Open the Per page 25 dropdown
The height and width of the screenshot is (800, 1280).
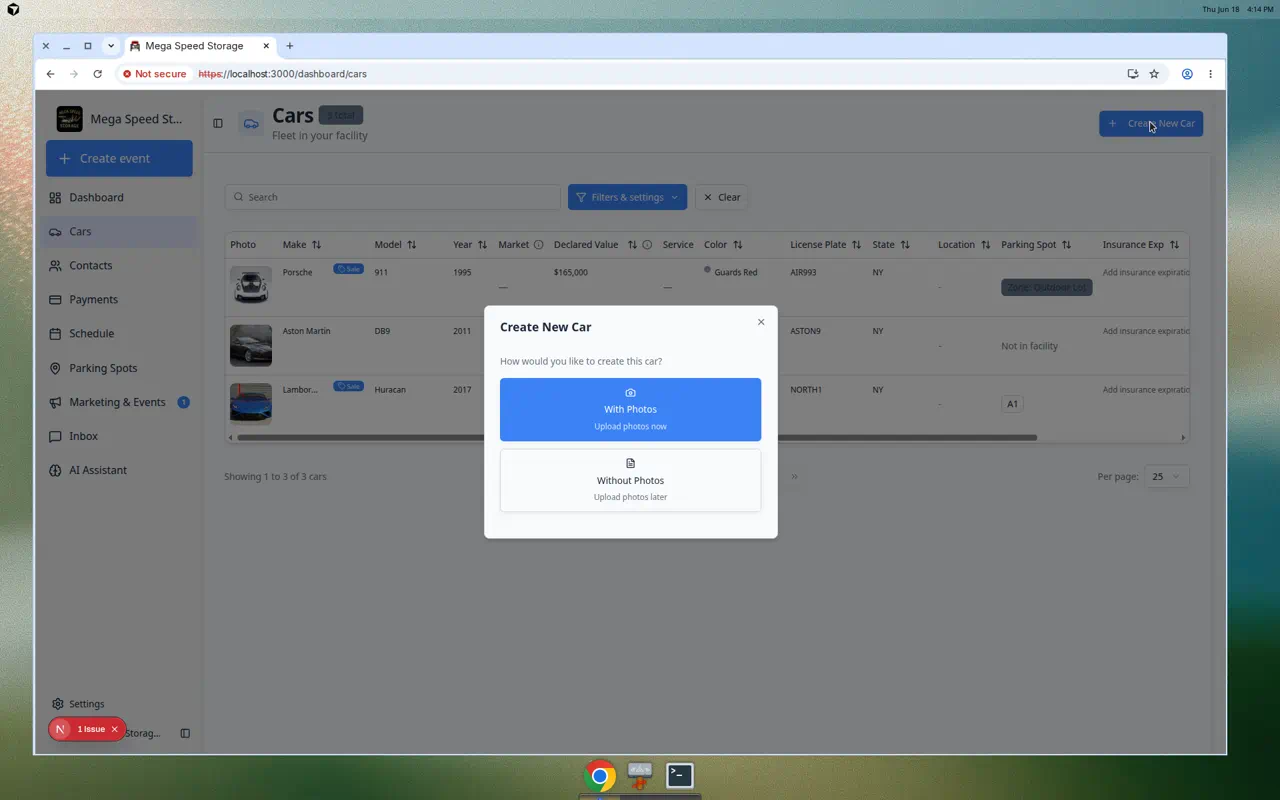[1166, 476]
